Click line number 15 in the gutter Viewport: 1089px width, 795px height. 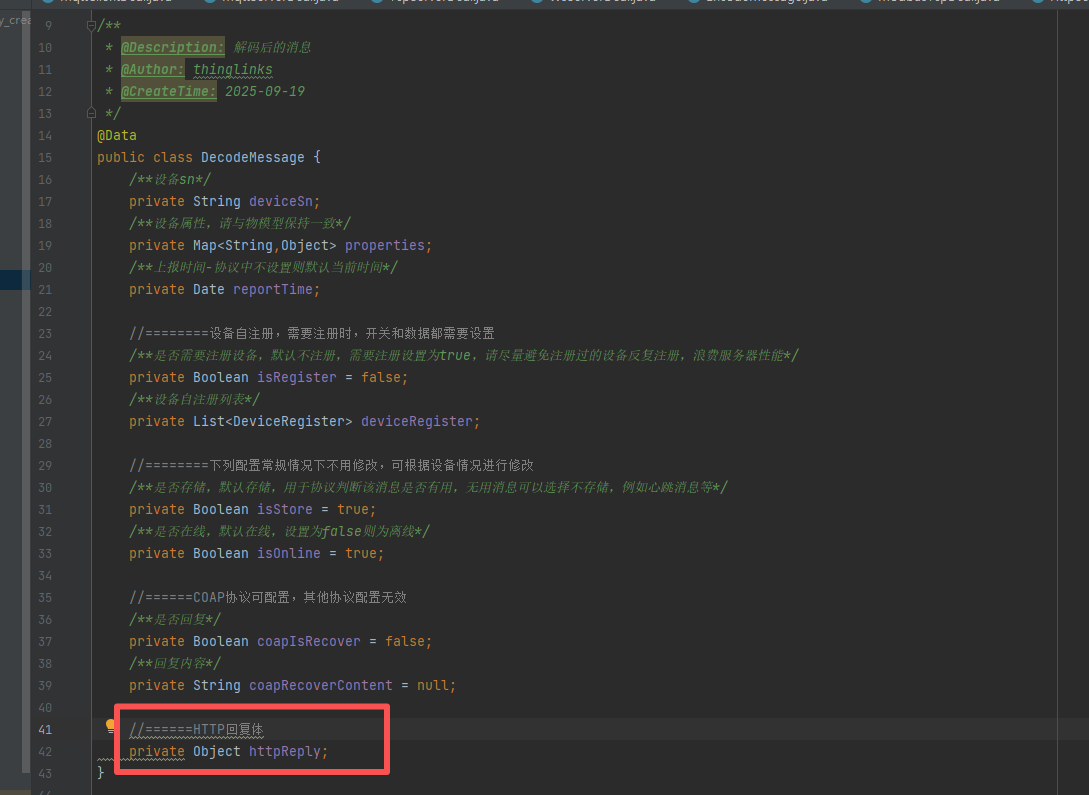click(45, 157)
